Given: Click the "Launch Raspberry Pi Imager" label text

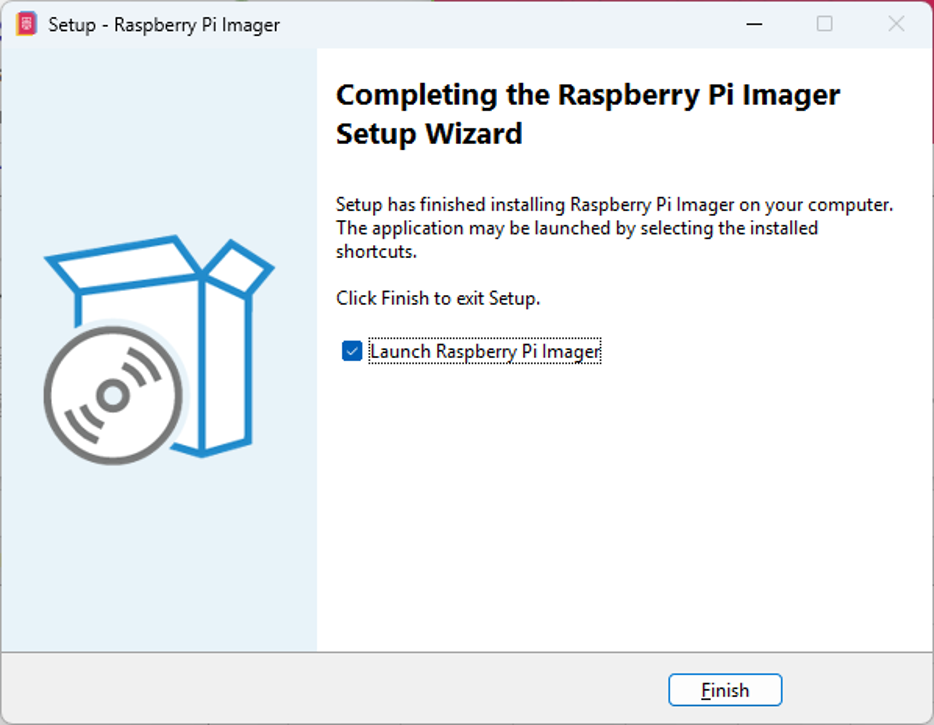Looking at the screenshot, I should click(485, 351).
